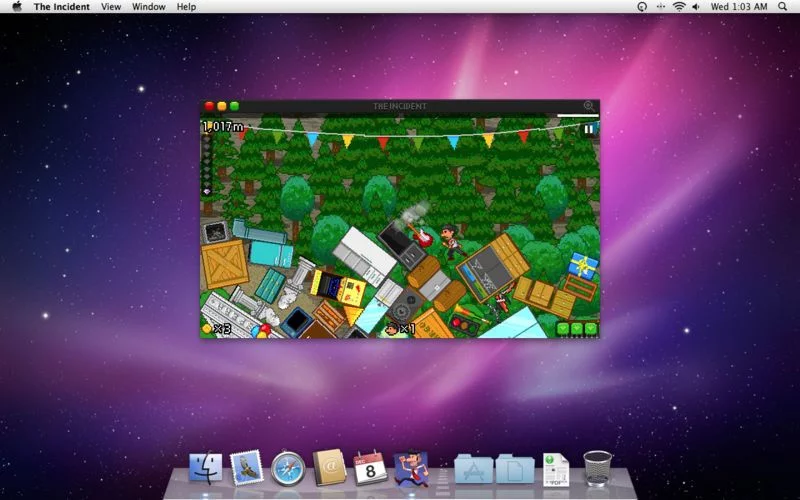Click the Time Machine status icon

(642, 7)
